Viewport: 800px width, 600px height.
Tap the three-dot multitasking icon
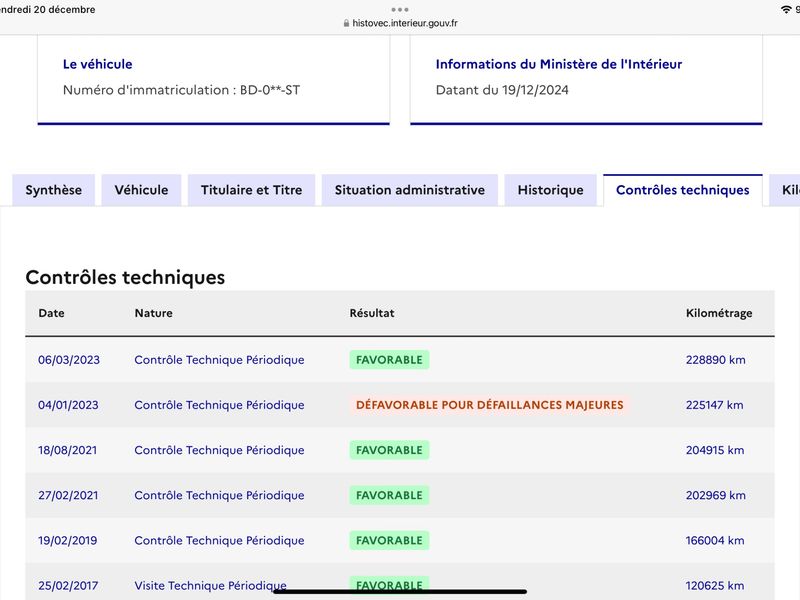pyautogui.click(x=399, y=9)
